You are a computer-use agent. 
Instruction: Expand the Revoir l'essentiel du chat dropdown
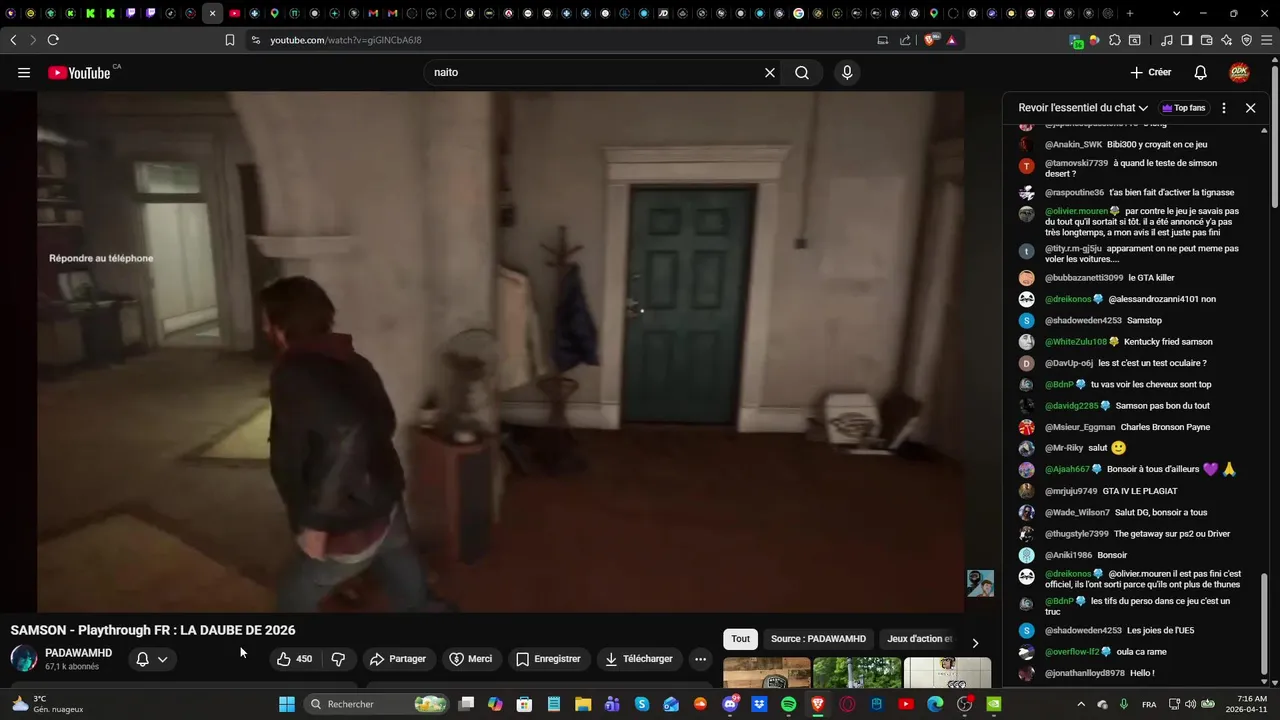click(x=1083, y=108)
